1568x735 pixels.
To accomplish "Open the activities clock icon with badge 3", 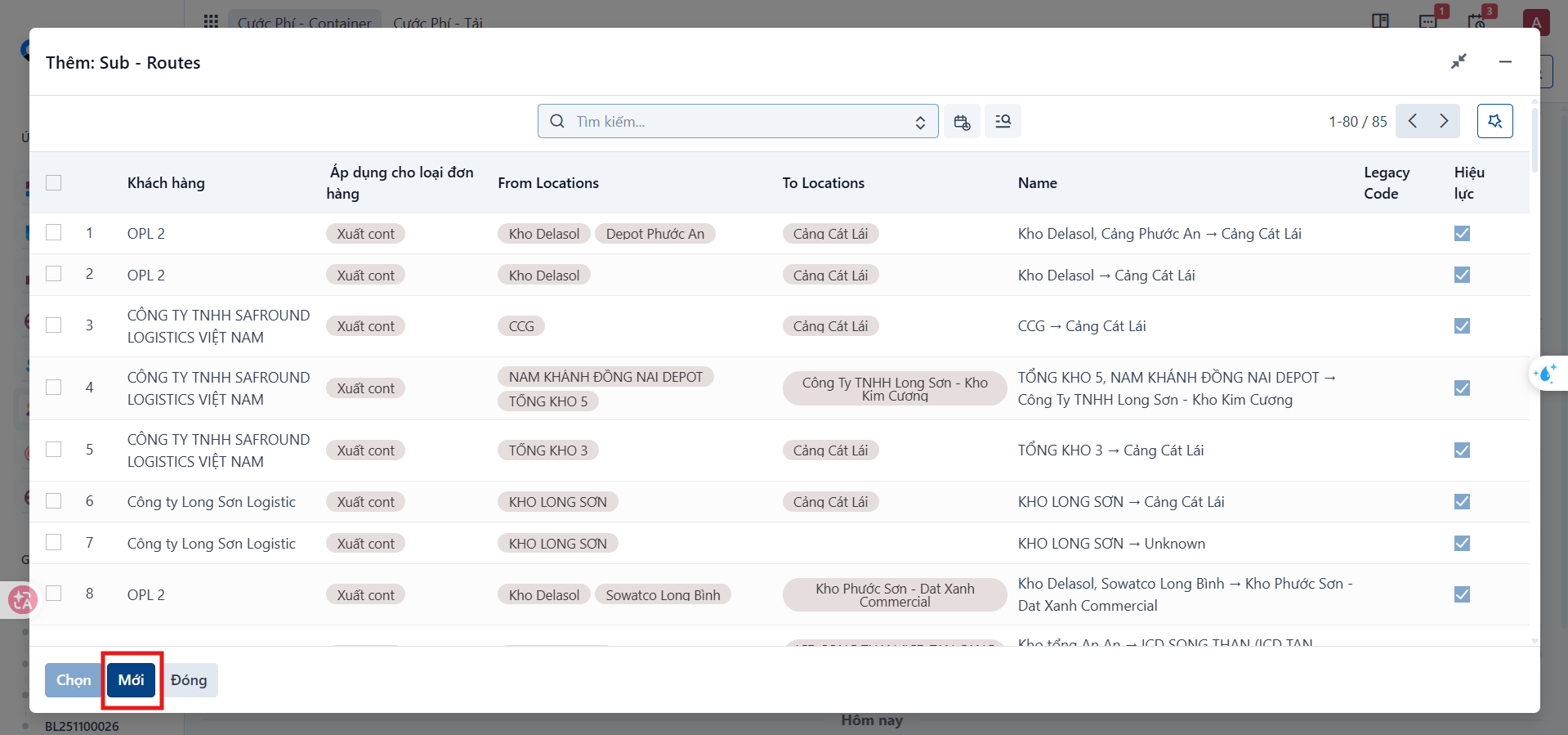I will (1477, 20).
